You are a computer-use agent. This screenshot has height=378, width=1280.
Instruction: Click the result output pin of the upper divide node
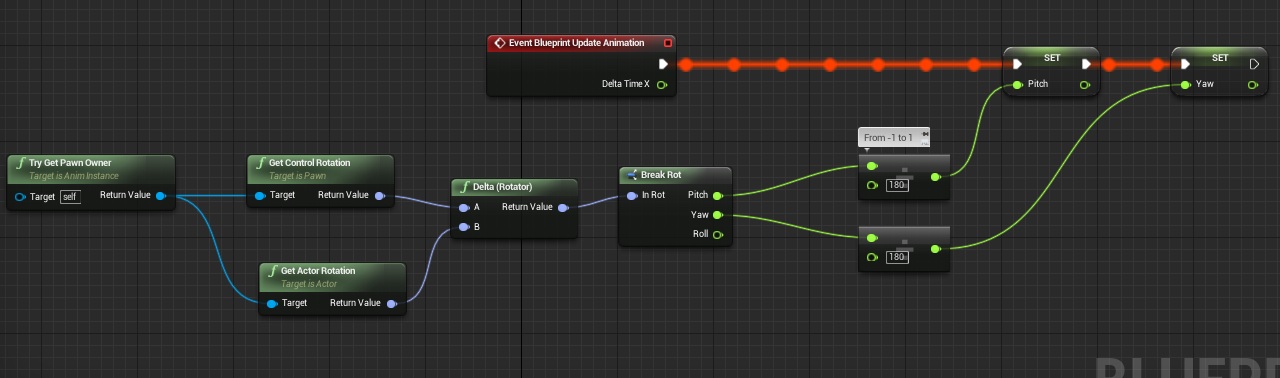(x=935, y=176)
